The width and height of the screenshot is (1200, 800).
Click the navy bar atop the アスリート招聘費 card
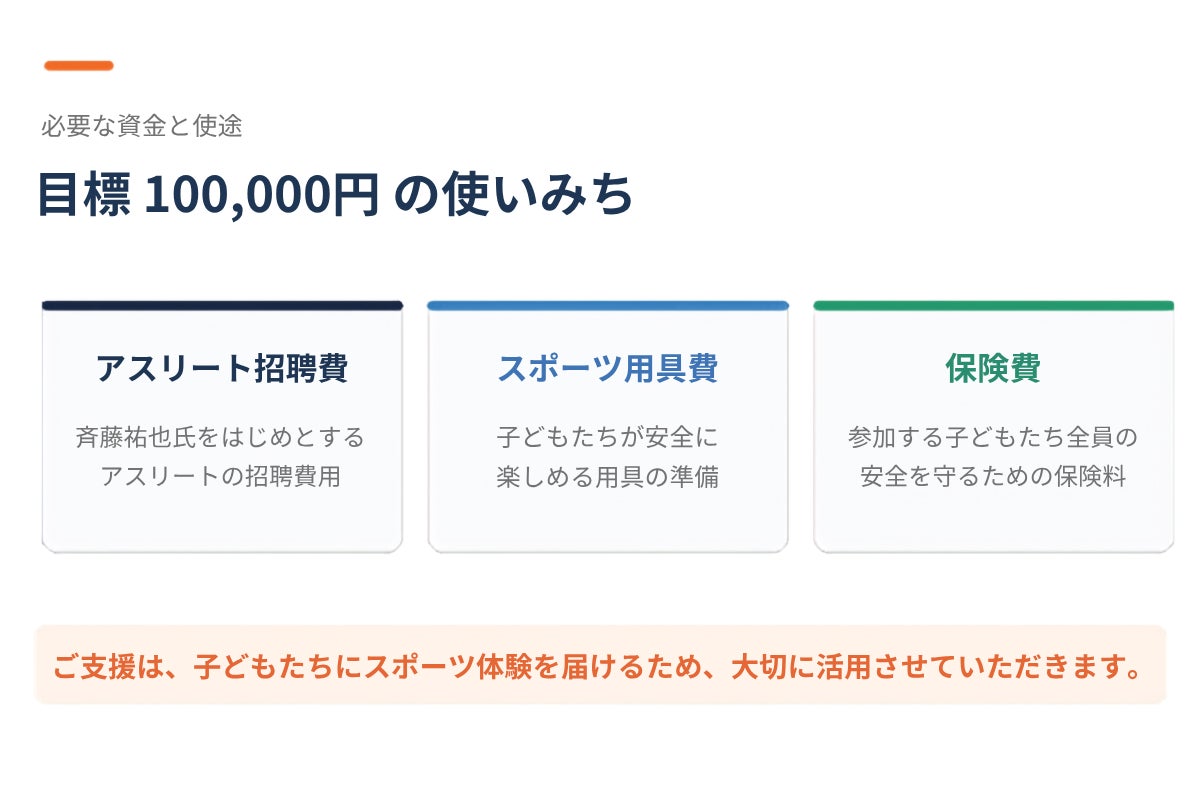point(222,305)
